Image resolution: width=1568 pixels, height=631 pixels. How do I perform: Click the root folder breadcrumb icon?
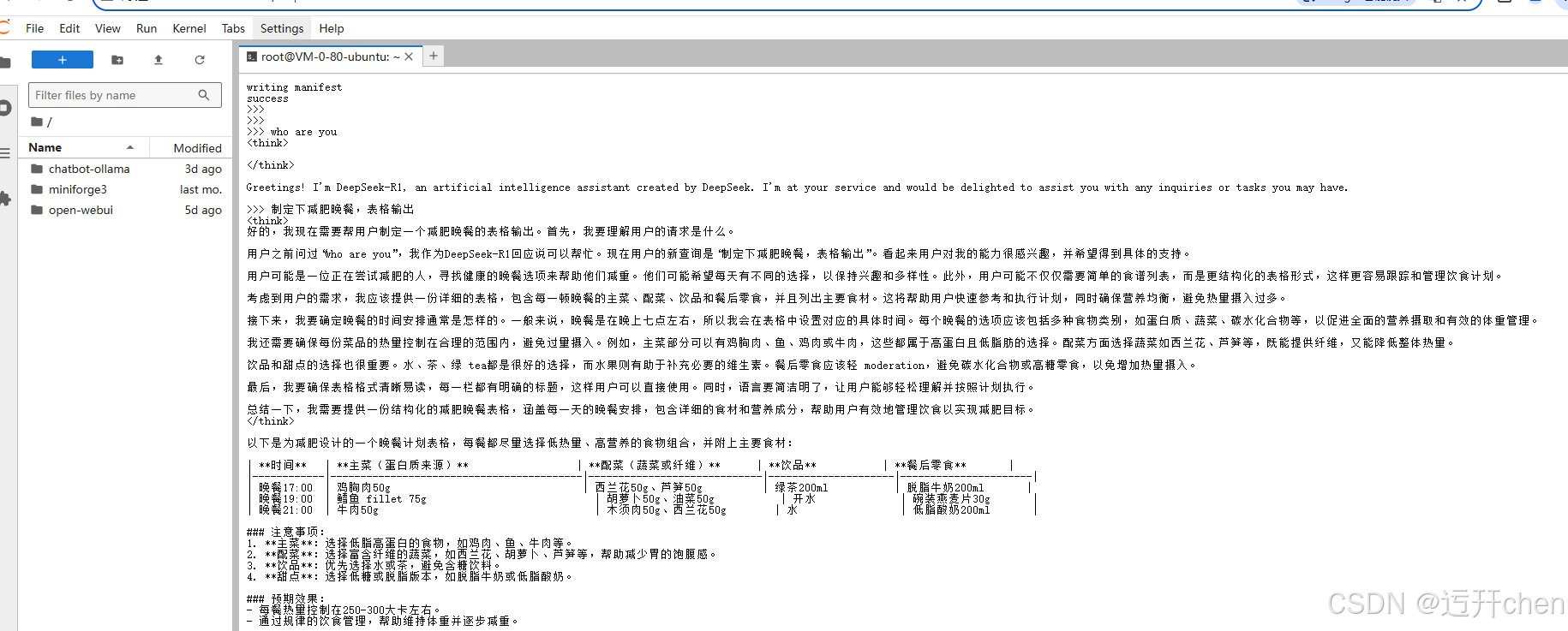[37, 122]
